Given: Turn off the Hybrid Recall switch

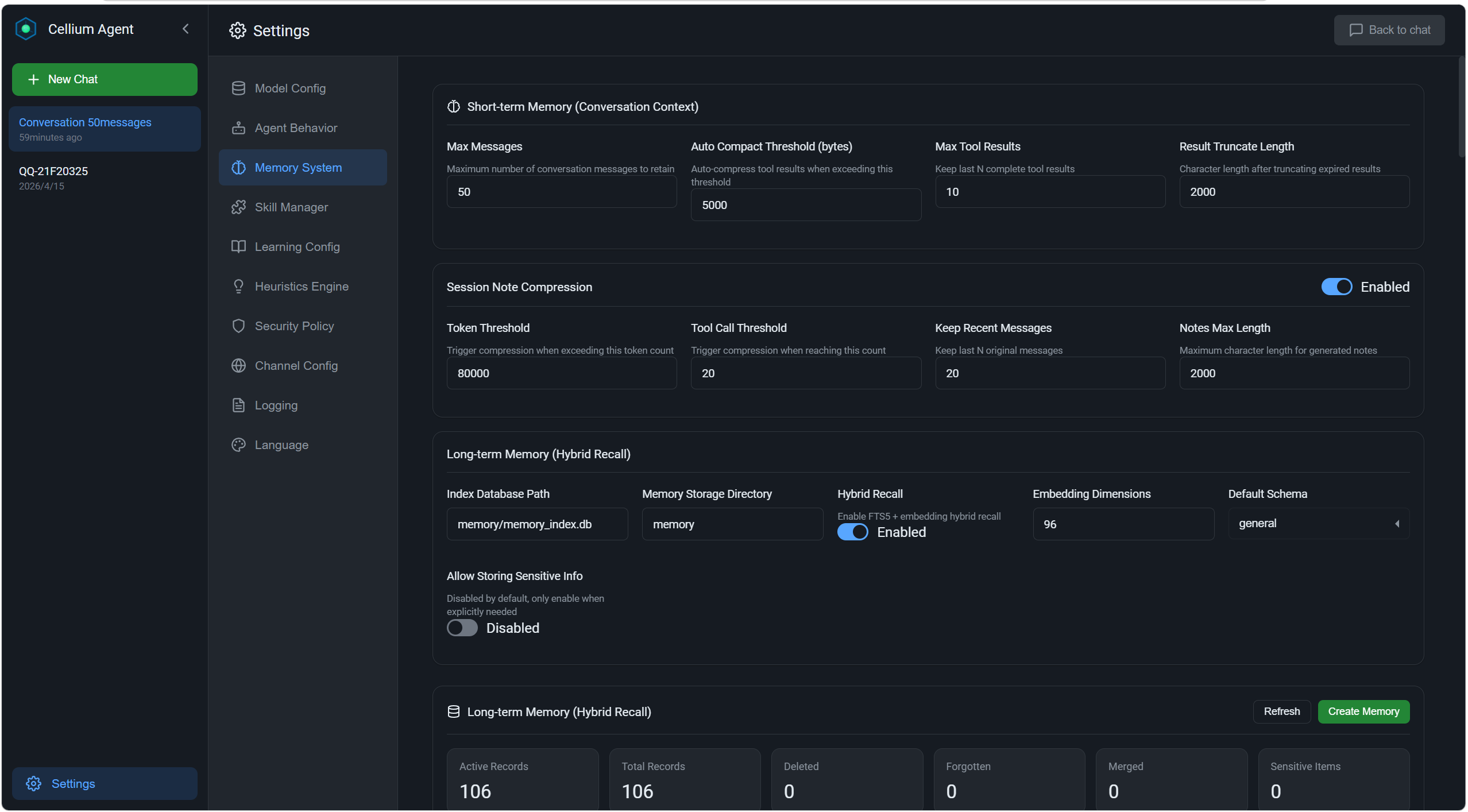Looking at the screenshot, I should [852, 532].
